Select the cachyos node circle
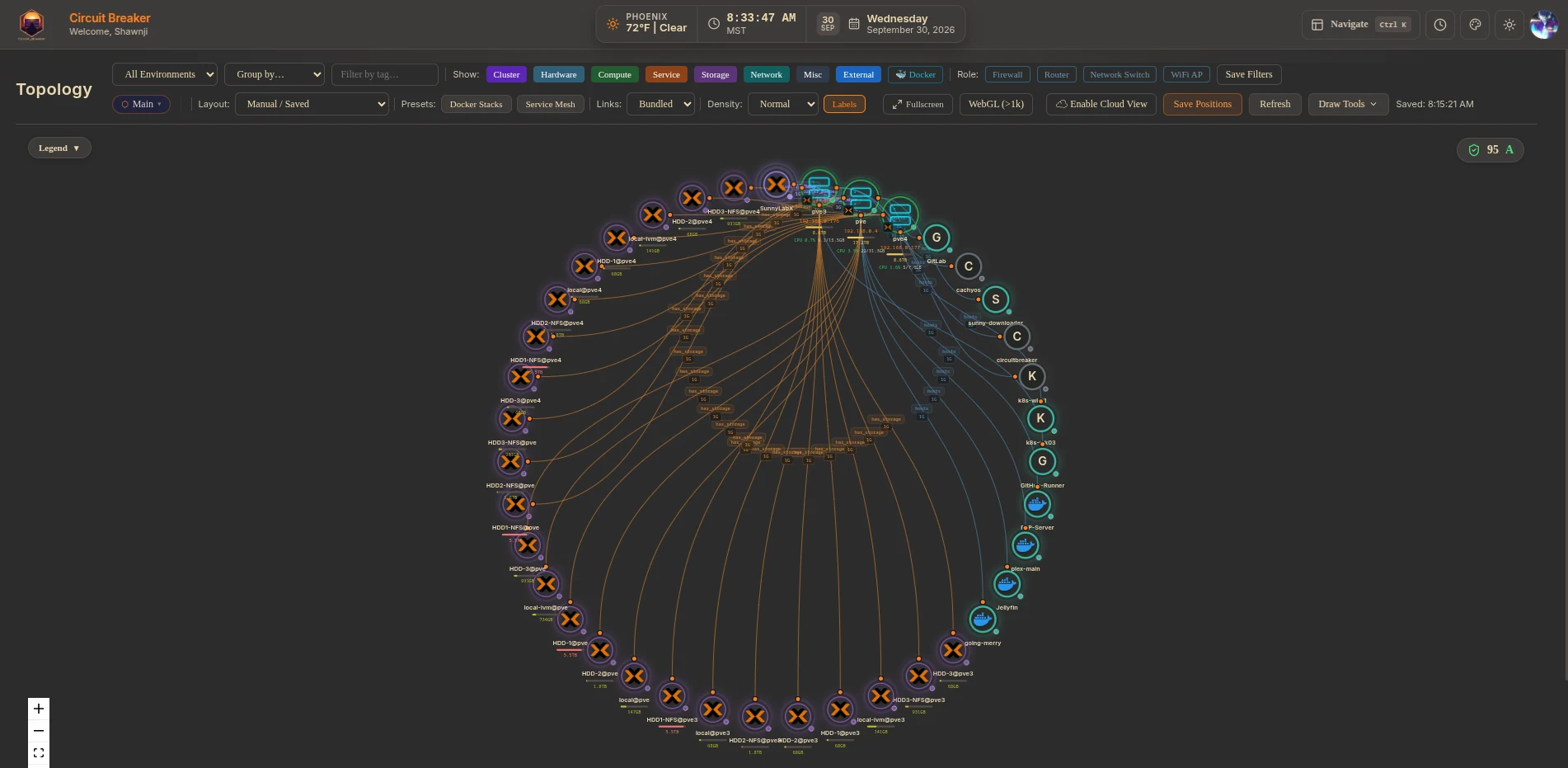Image resolution: width=1568 pixels, height=768 pixels. [969, 266]
